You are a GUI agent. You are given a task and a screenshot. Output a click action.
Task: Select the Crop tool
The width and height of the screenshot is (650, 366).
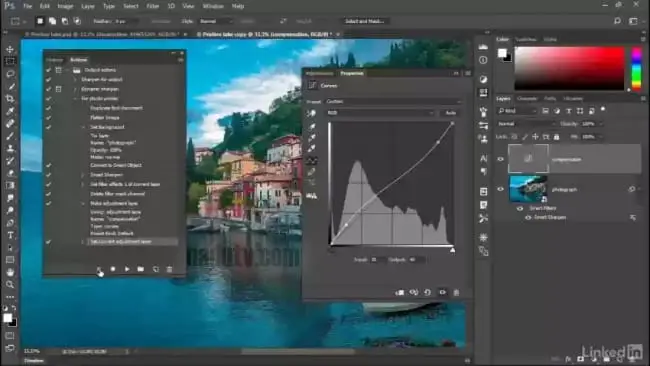[10, 99]
